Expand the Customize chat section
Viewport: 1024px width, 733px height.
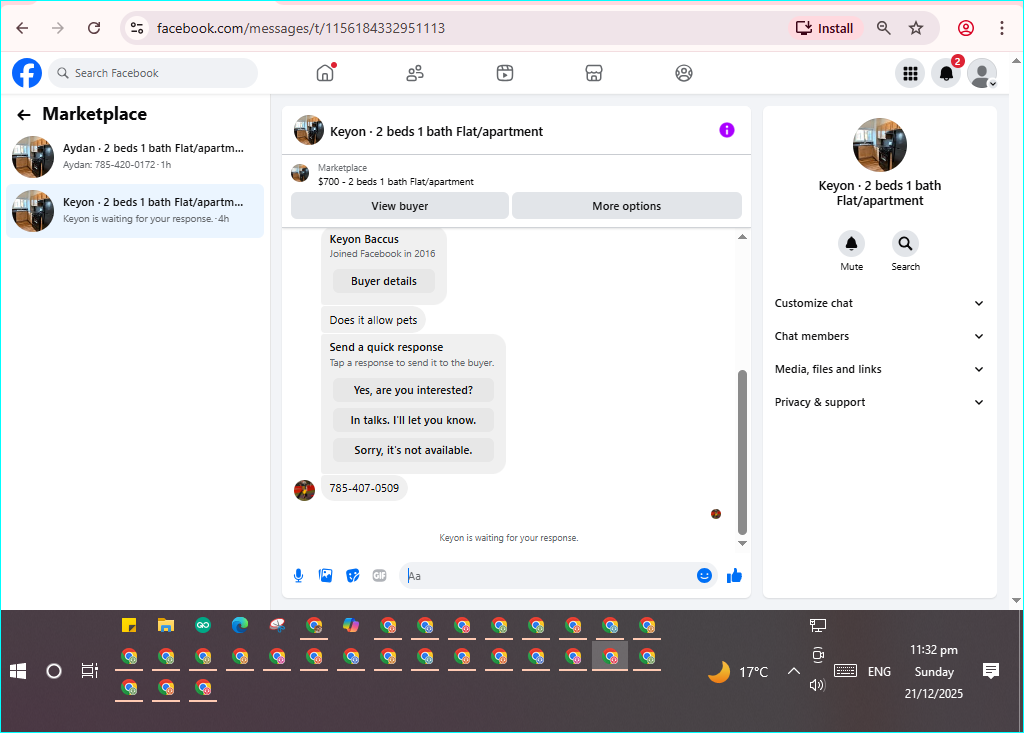click(879, 303)
